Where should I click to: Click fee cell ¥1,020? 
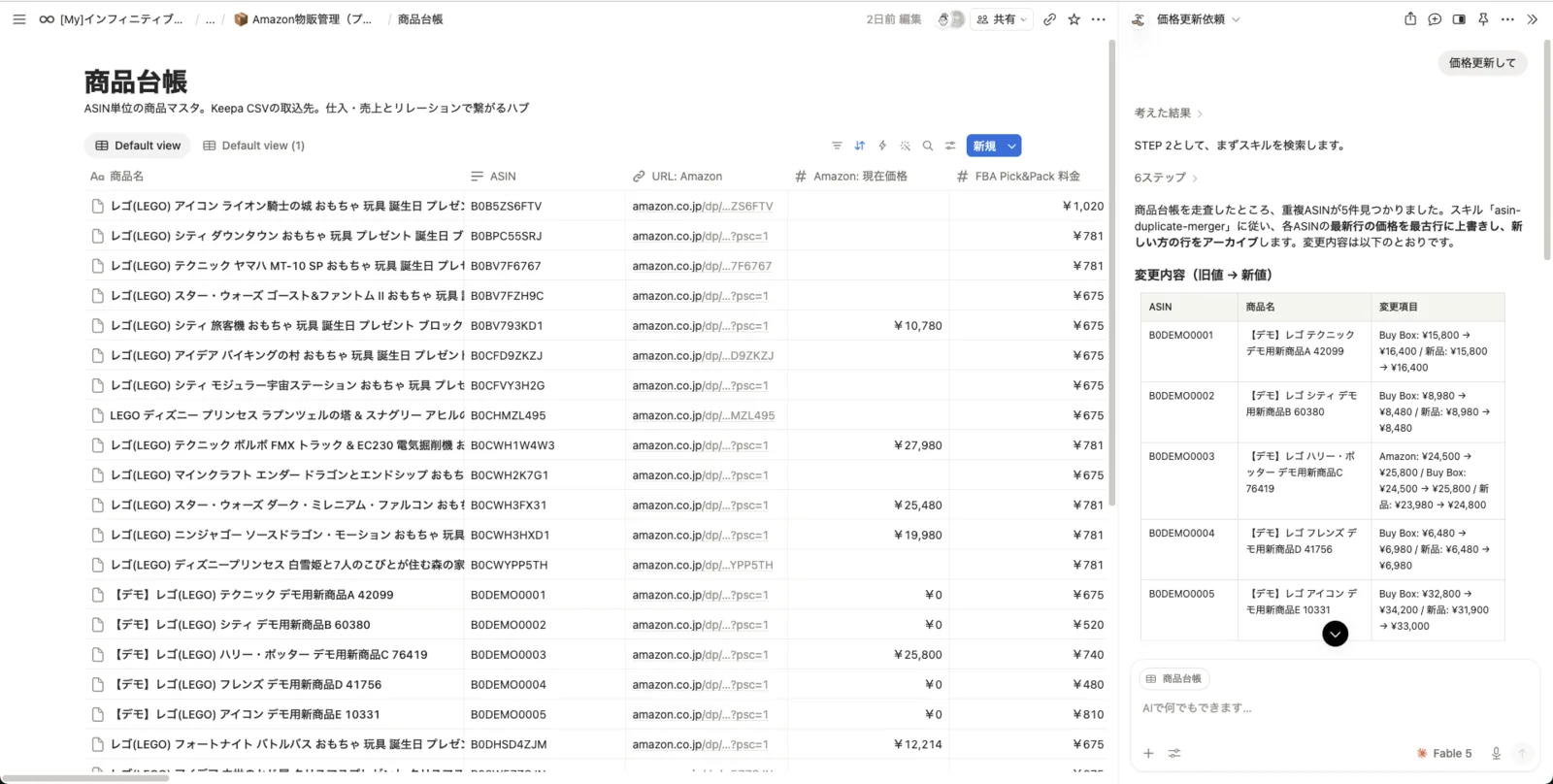[1029, 206]
